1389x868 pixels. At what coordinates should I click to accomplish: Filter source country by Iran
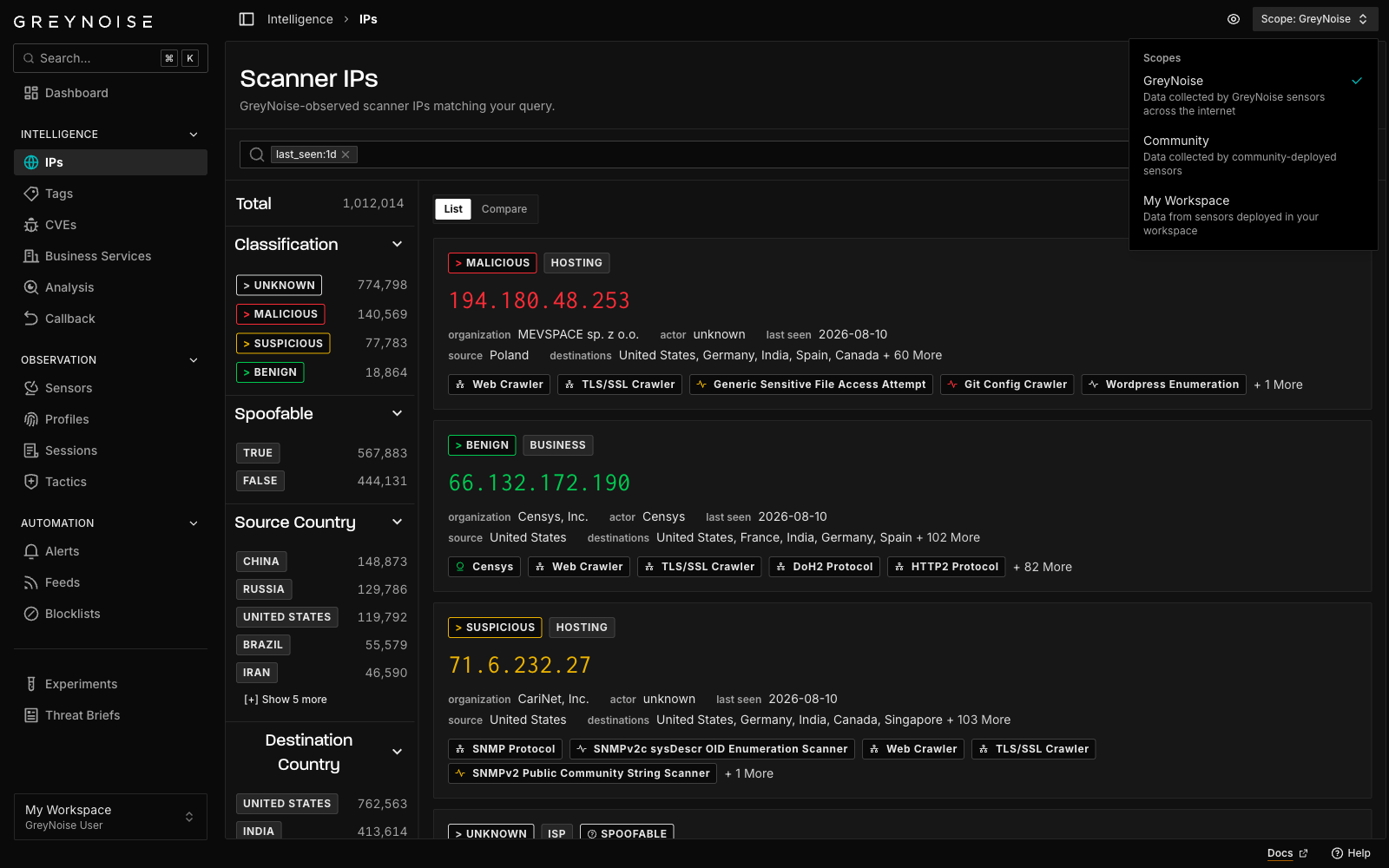(257, 673)
